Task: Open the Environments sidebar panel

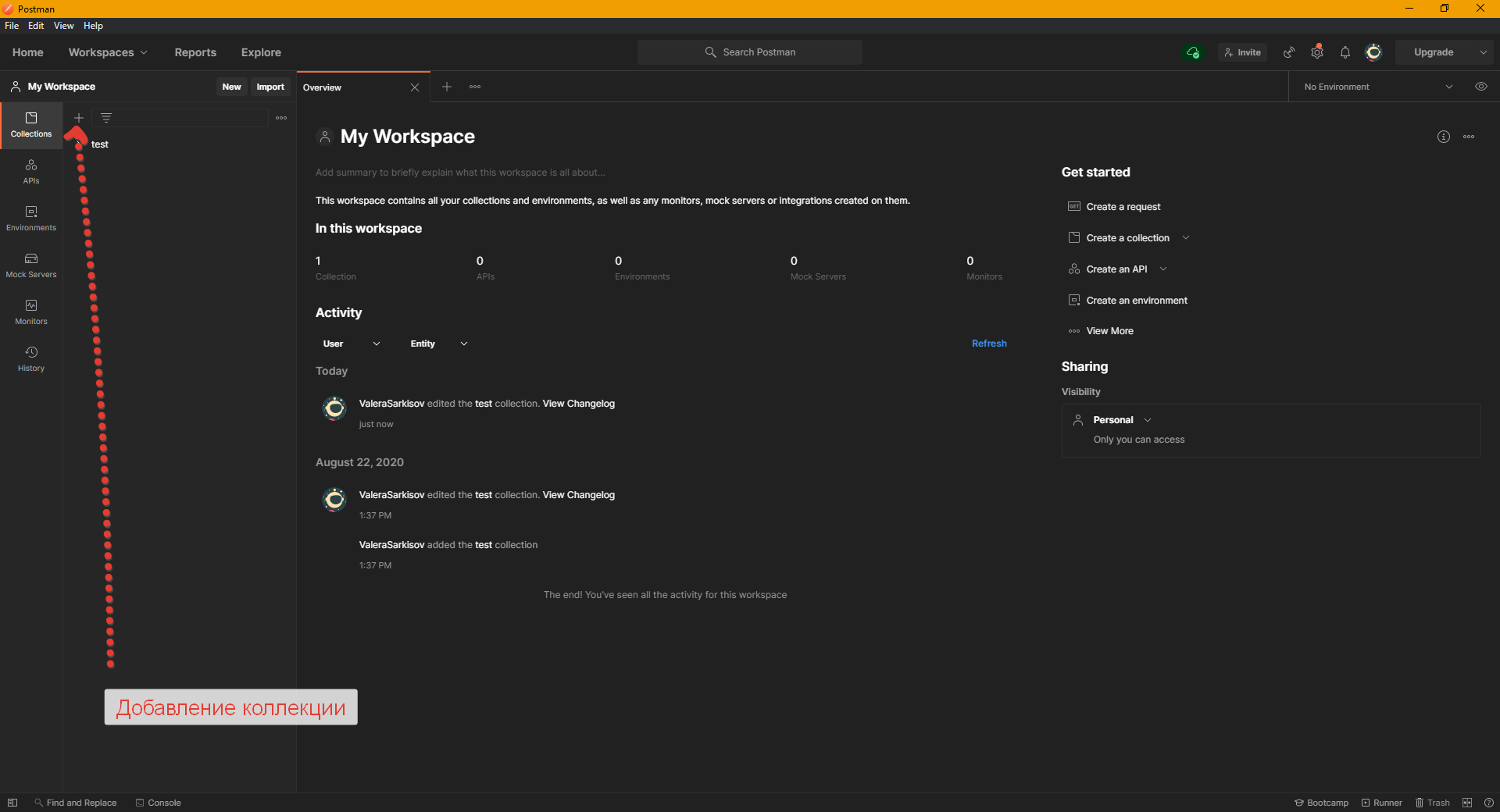Action: coord(31,219)
